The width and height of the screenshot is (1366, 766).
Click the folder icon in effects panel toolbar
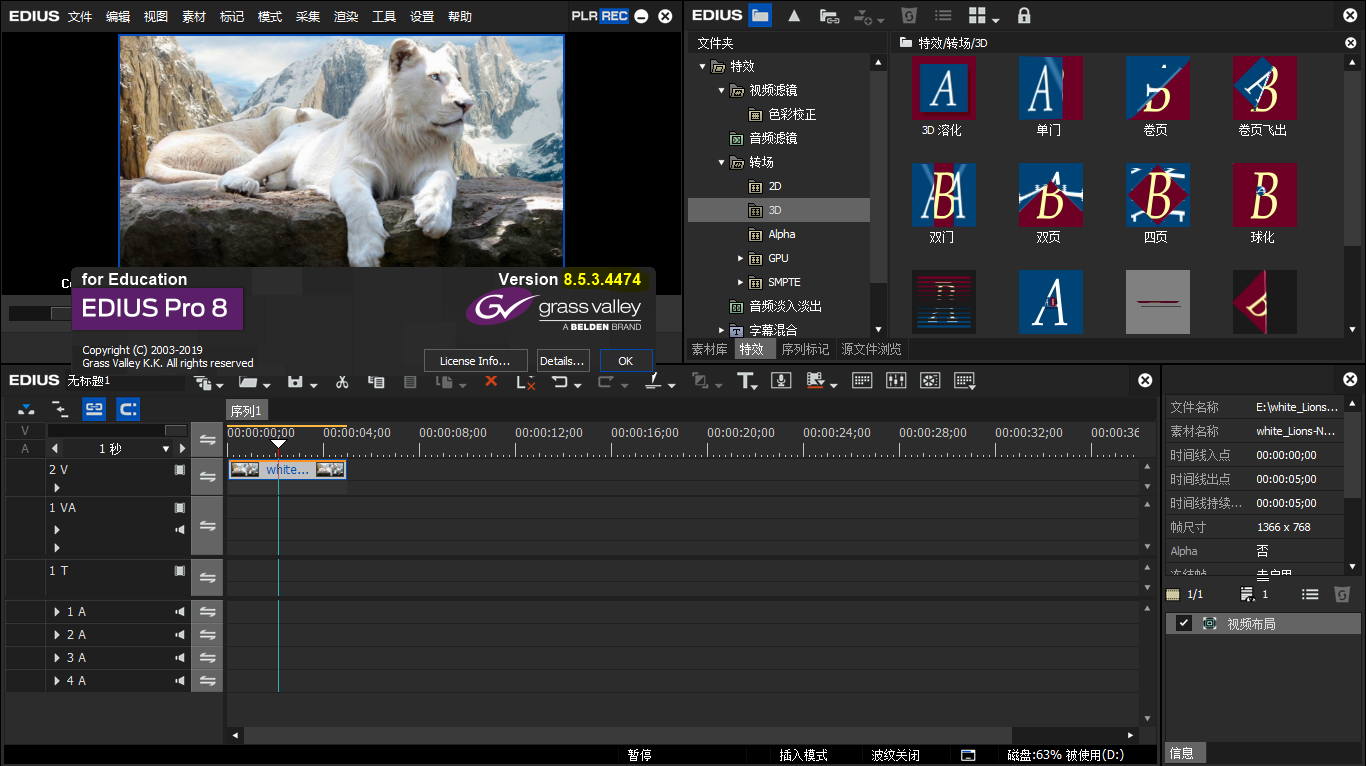point(760,15)
